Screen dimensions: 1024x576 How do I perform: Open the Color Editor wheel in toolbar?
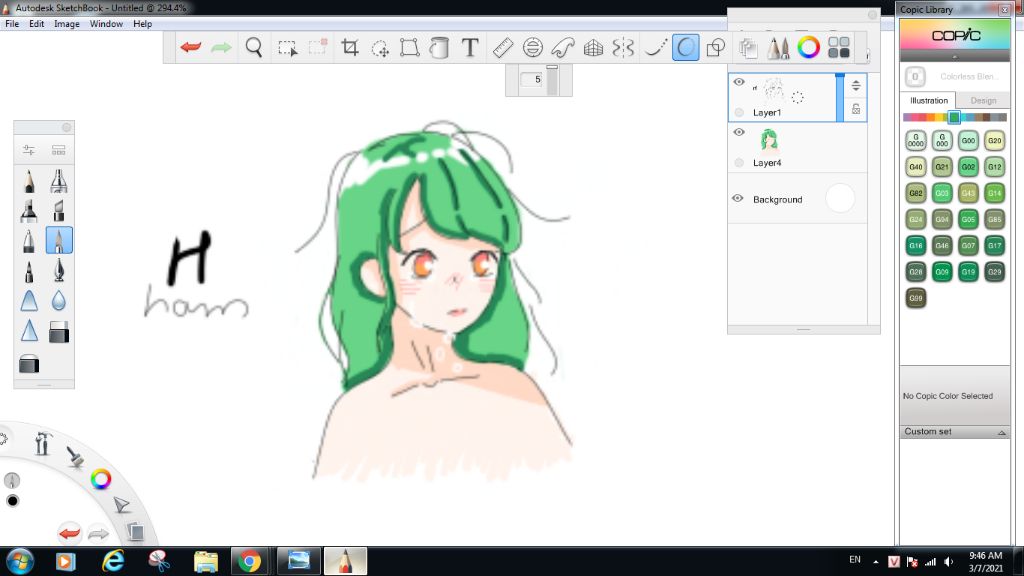(808, 47)
